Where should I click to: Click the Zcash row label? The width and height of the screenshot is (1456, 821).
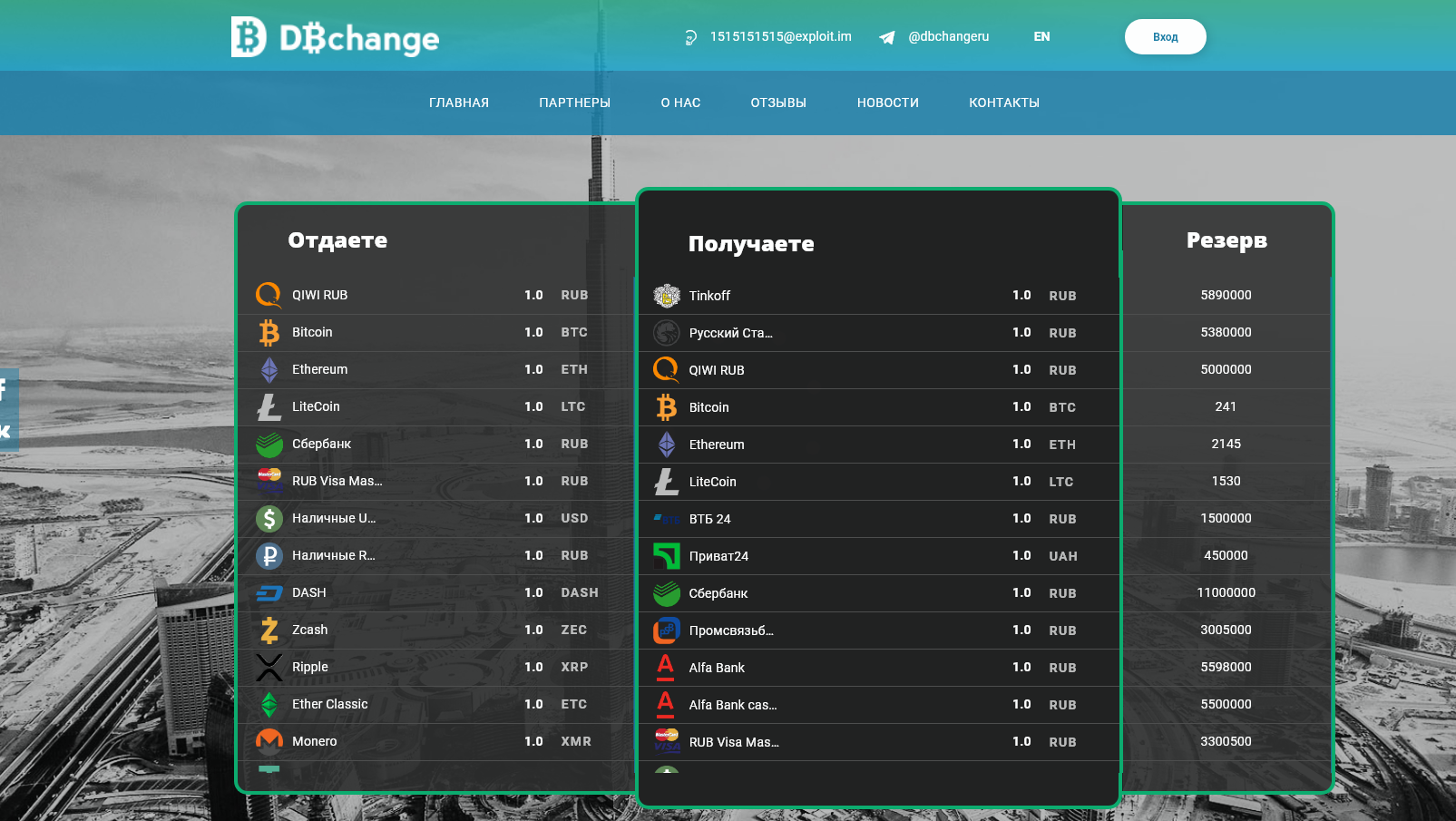(x=310, y=630)
